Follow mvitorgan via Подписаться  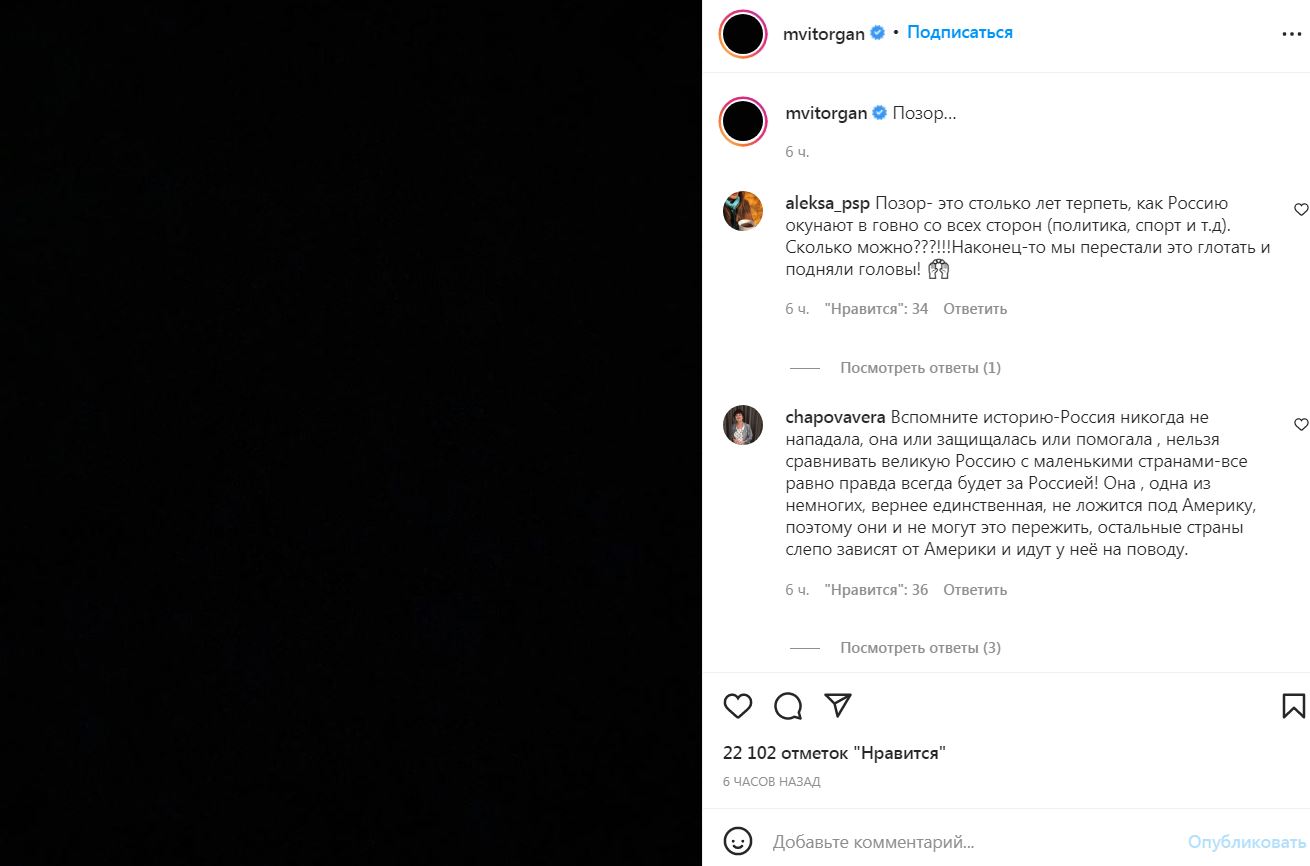pyautogui.click(x=960, y=32)
